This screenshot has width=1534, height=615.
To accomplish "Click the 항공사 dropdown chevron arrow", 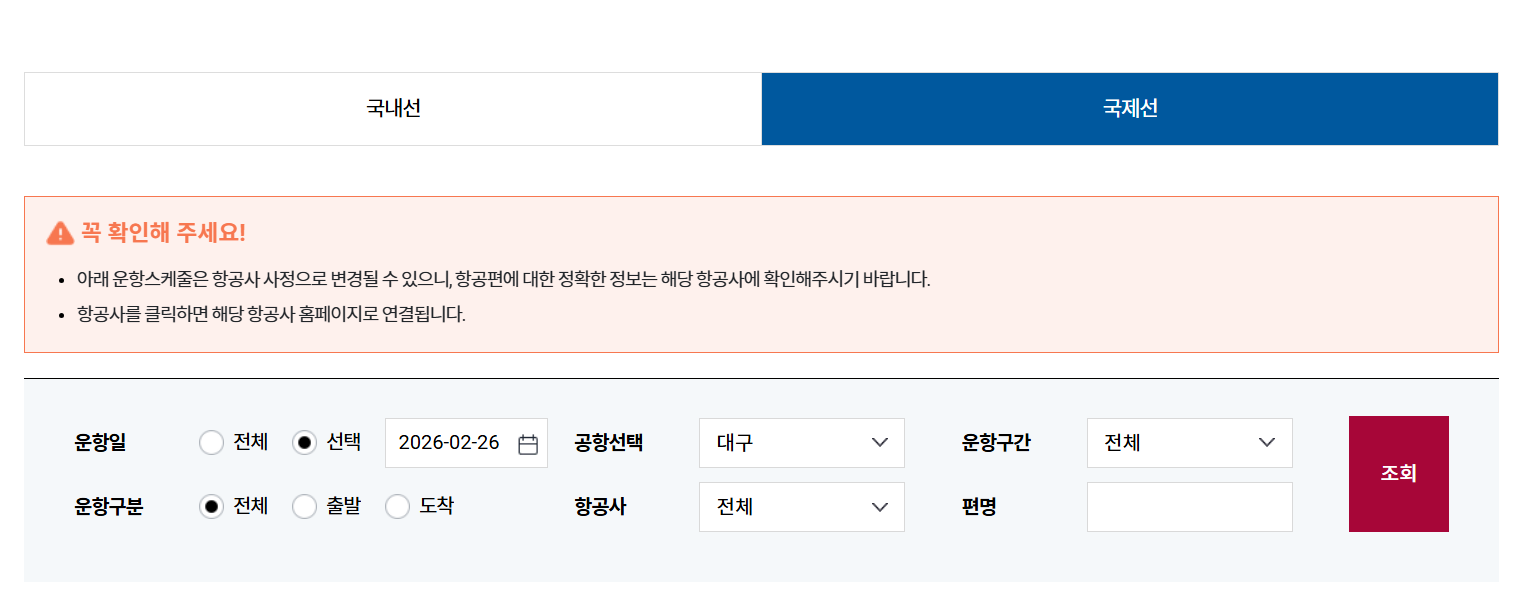I will coord(880,507).
